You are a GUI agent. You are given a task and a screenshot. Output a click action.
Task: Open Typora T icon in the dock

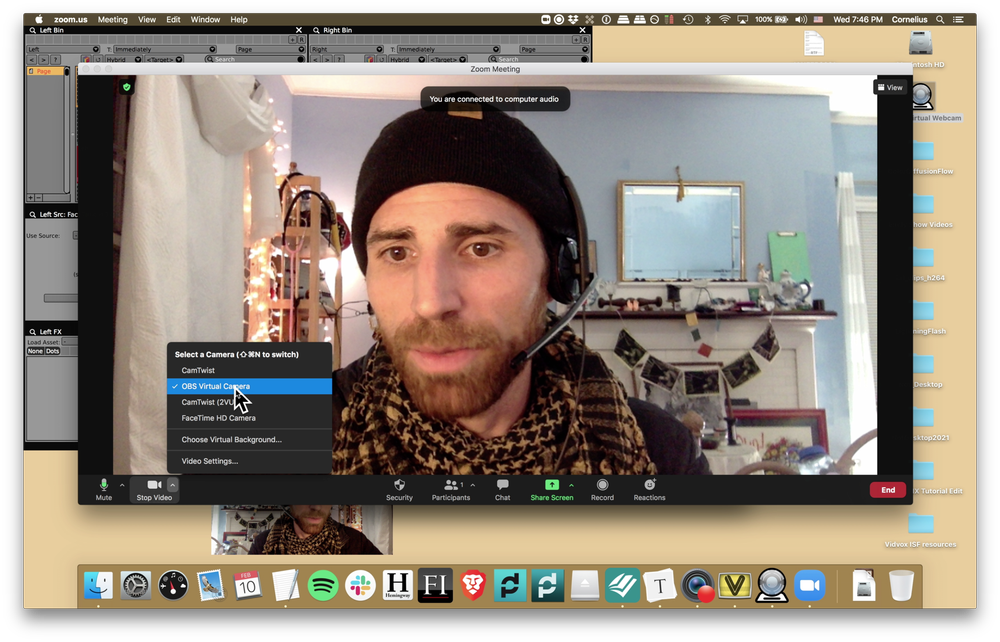pyautogui.click(x=659, y=585)
